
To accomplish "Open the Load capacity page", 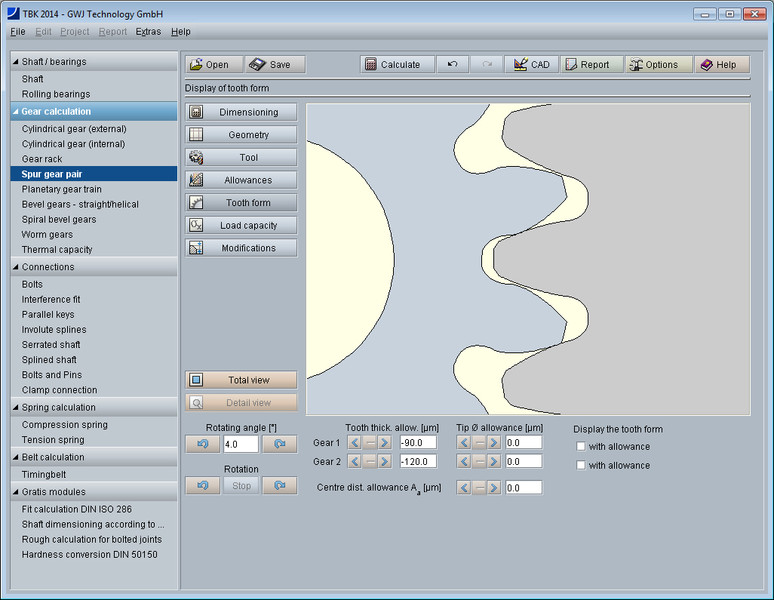I will [x=241, y=225].
